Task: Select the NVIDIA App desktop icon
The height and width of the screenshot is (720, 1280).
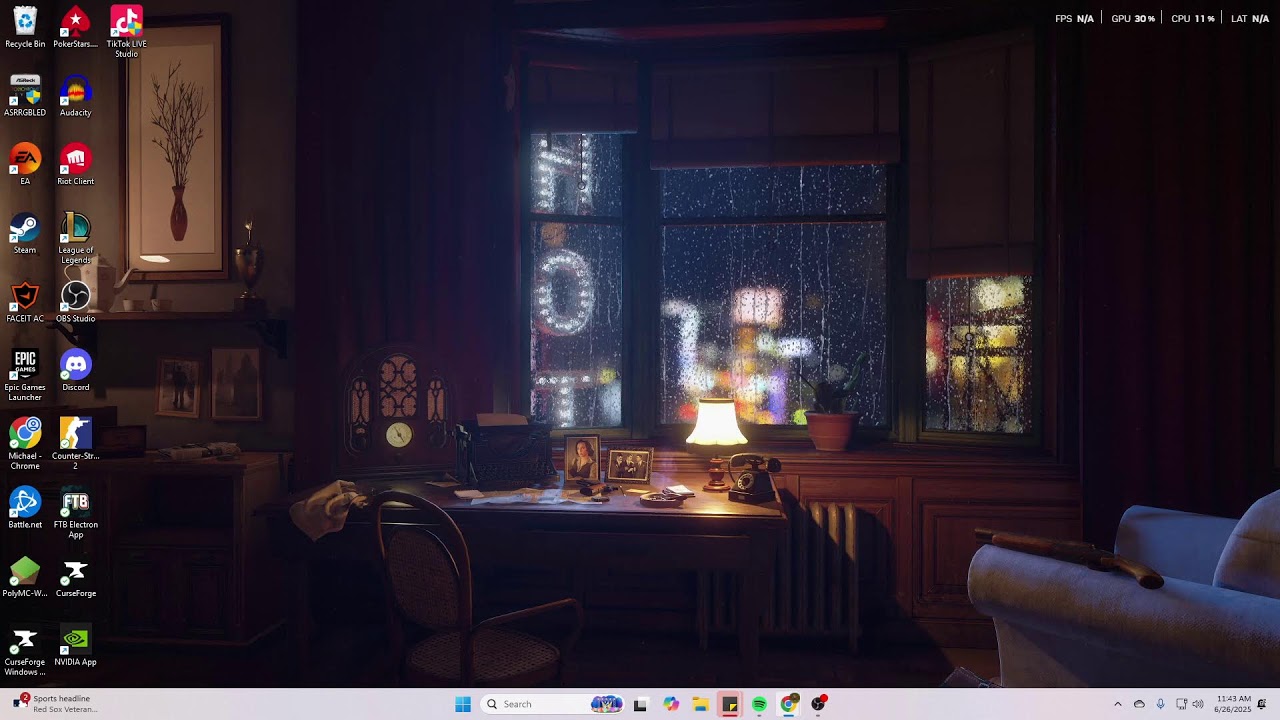Action: coord(76,646)
